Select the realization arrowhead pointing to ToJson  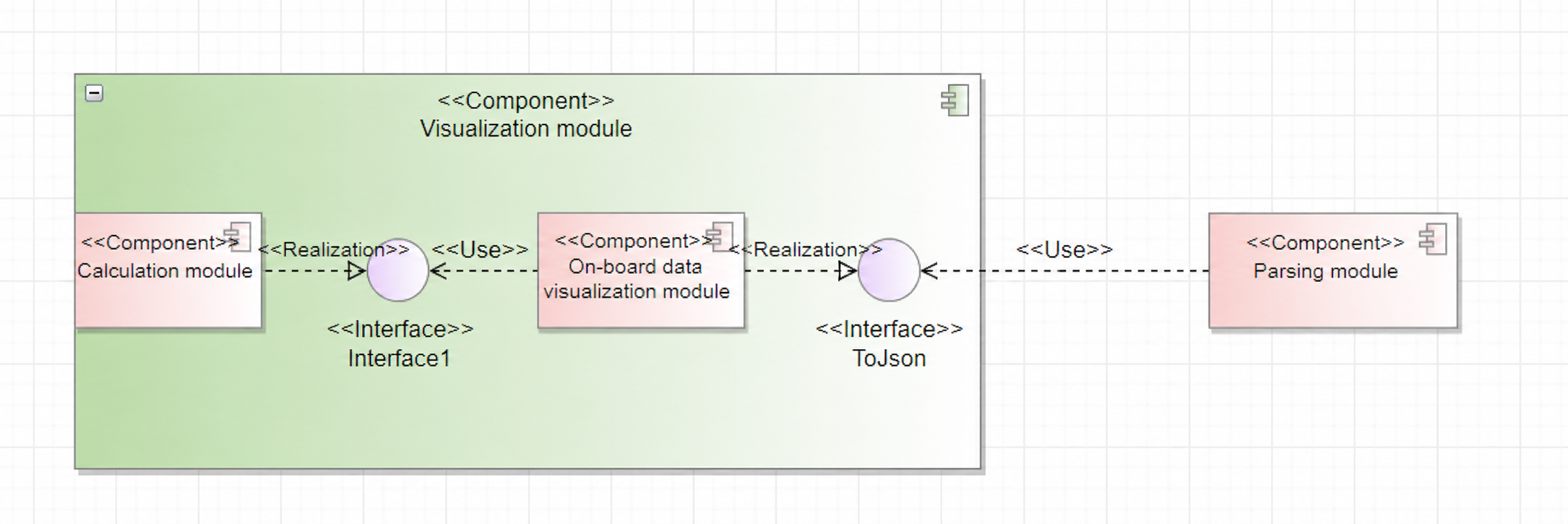coord(848,271)
